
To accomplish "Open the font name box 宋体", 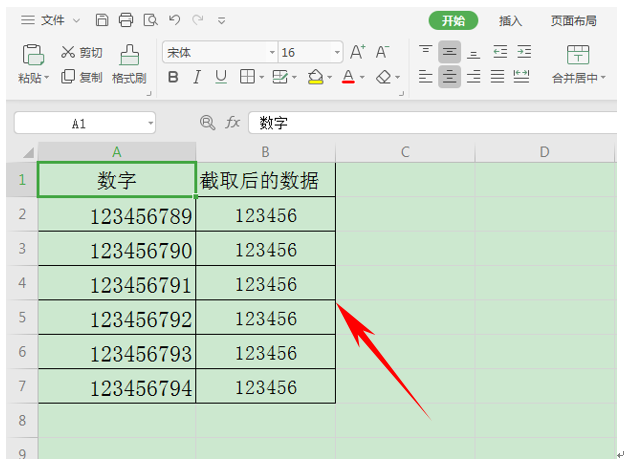I will (220, 52).
